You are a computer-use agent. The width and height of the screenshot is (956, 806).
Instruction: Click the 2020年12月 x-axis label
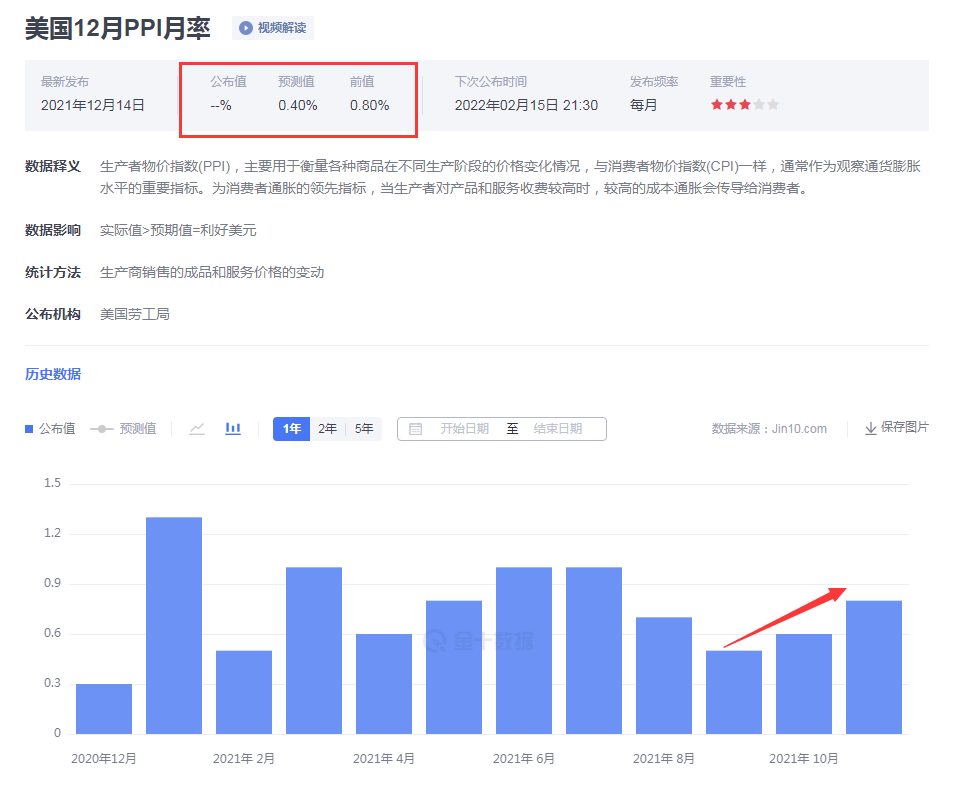(104, 758)
